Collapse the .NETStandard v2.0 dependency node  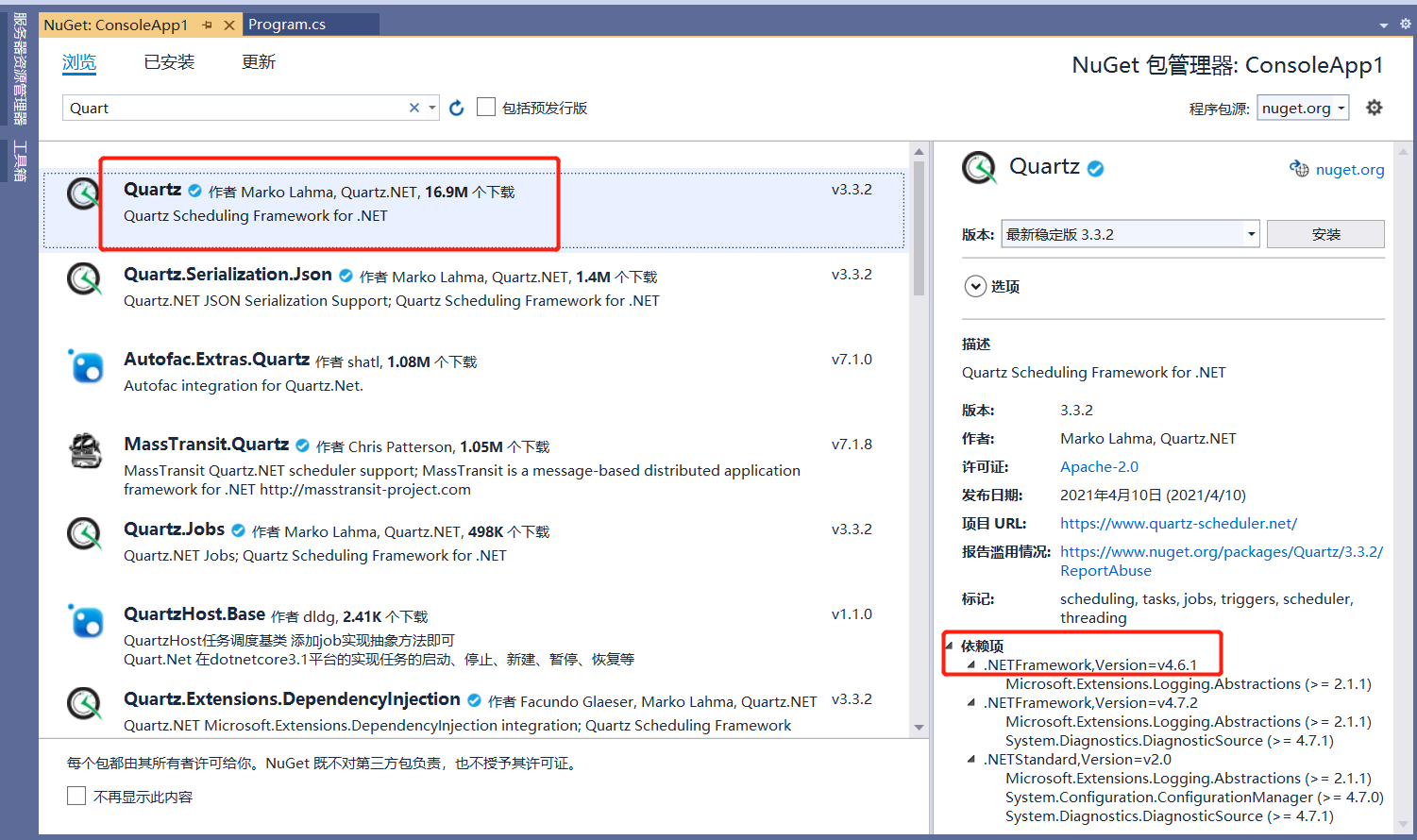970,759
